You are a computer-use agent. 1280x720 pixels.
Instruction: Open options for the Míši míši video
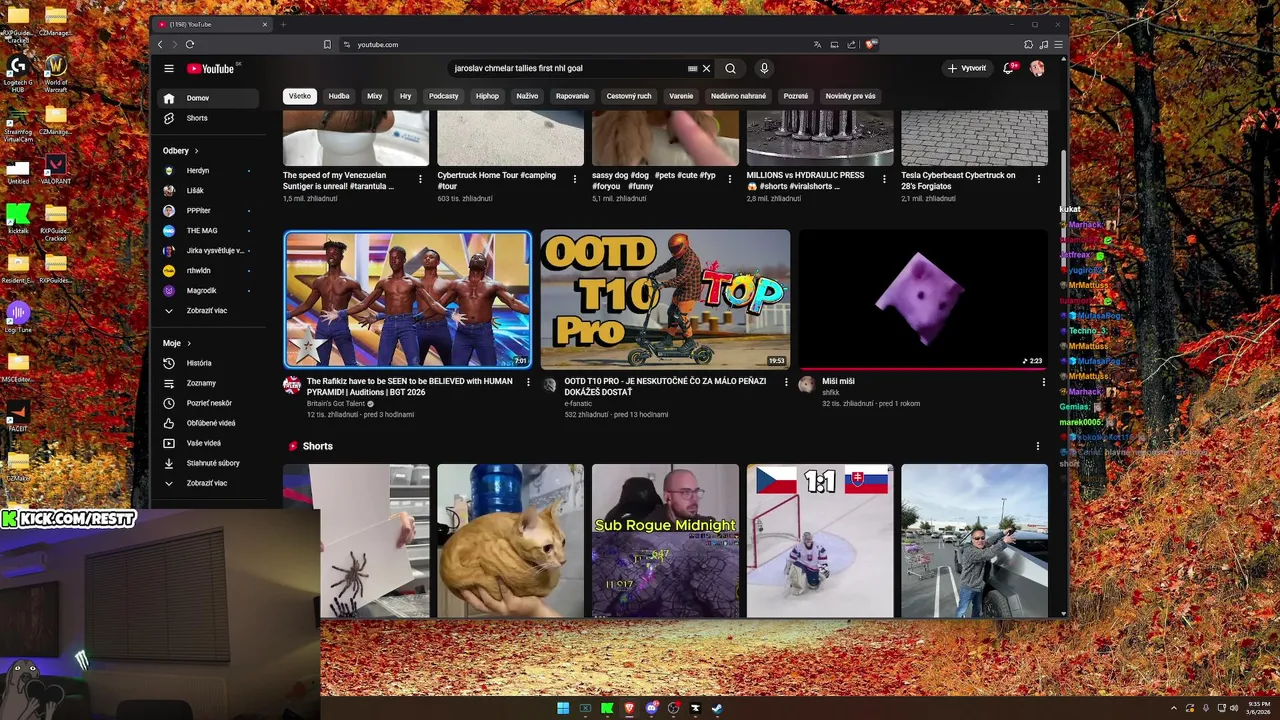(1043, 382)
